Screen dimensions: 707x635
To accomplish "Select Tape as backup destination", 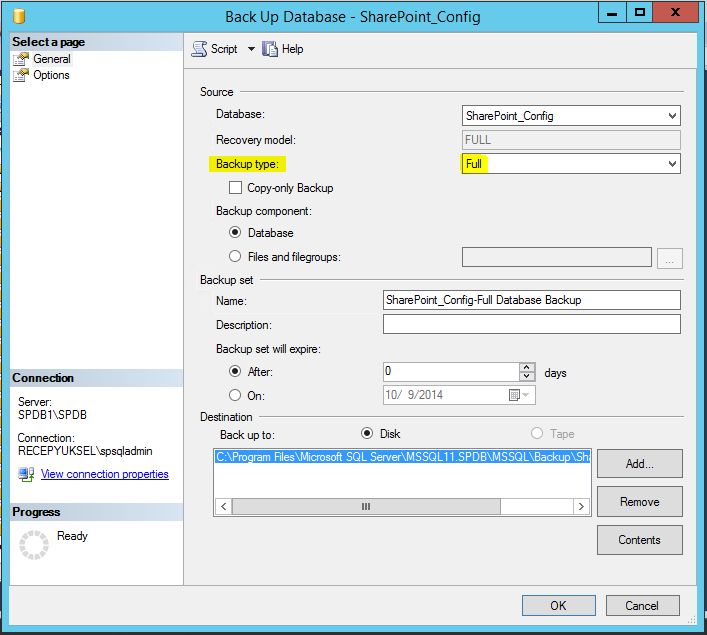I will tap(537, 433).
